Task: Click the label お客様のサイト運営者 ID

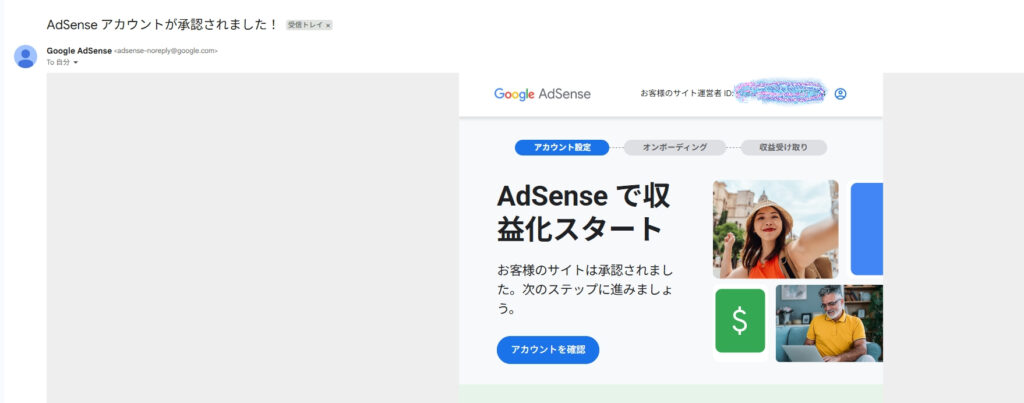Action: pos(686,94)
